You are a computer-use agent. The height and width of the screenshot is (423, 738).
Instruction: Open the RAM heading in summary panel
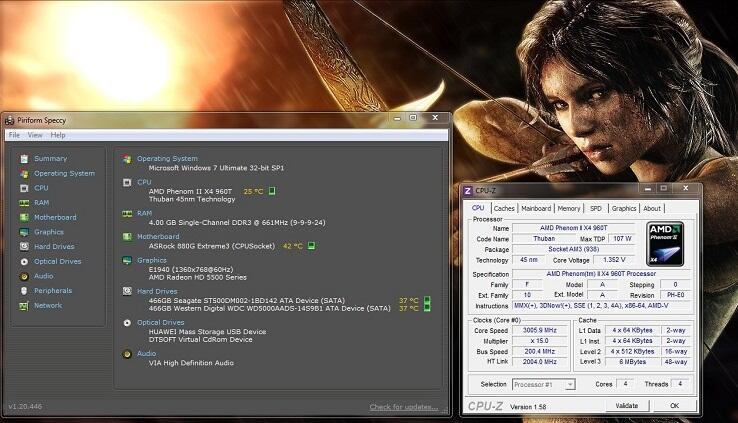(144, 214)
